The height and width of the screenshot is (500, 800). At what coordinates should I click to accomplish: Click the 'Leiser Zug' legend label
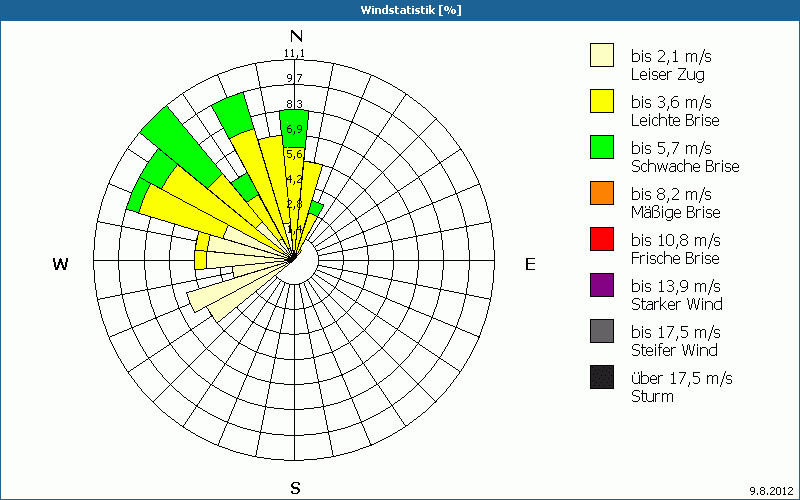pos(667,74)
